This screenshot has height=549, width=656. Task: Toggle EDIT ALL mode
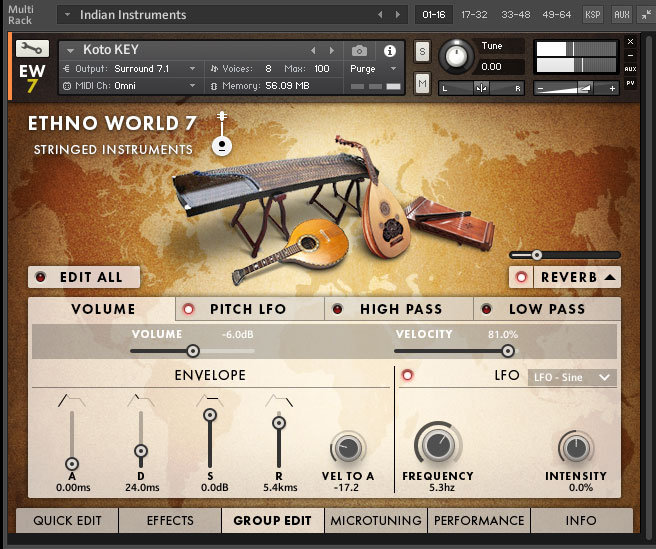tap(84, 277)
